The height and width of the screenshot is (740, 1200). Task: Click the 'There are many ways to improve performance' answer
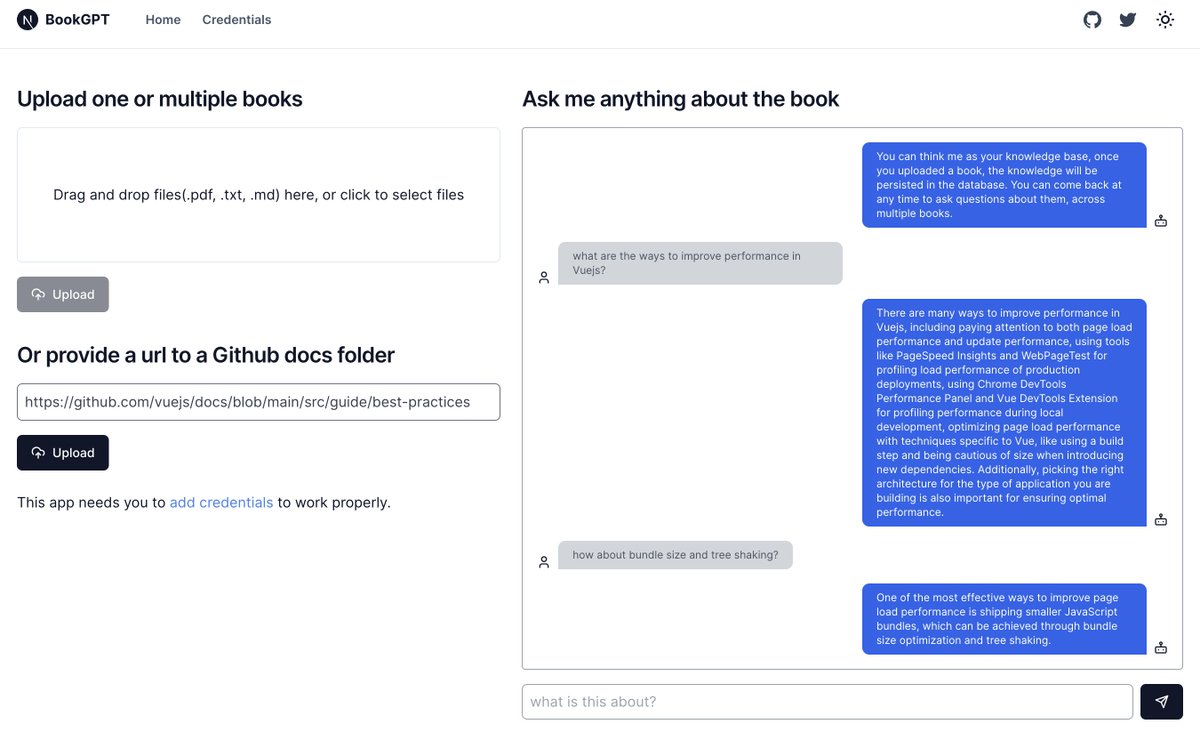1004,412
